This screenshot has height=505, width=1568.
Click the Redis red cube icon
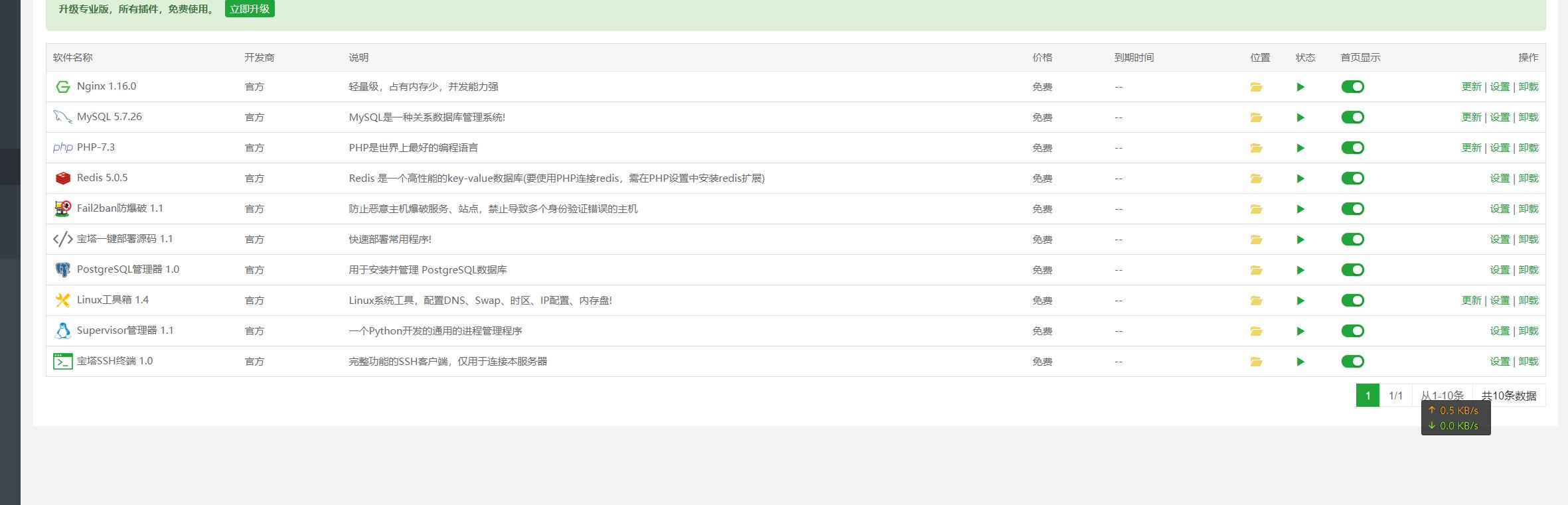62,179
